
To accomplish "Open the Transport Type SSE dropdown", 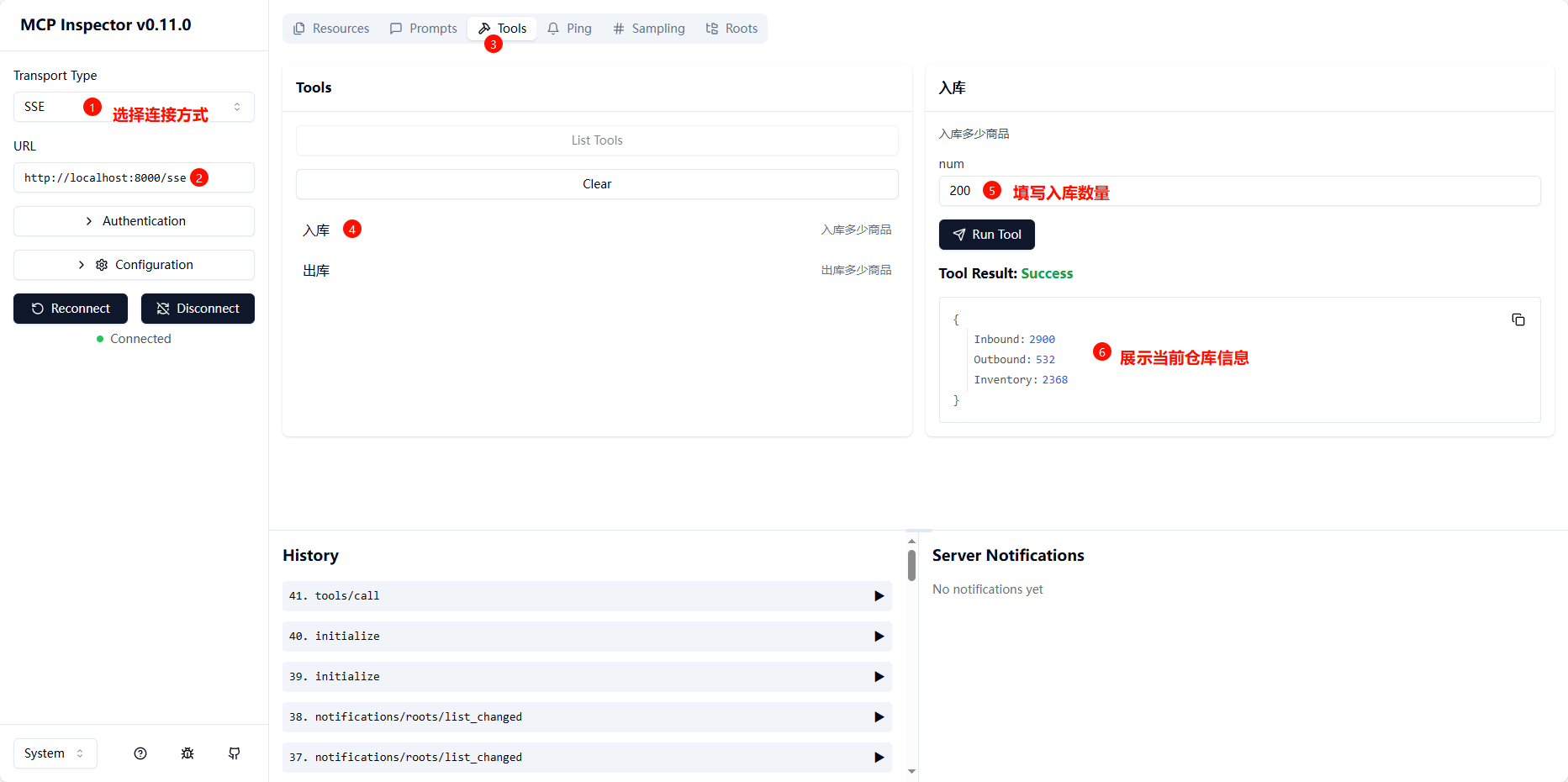I will (134, 107).
